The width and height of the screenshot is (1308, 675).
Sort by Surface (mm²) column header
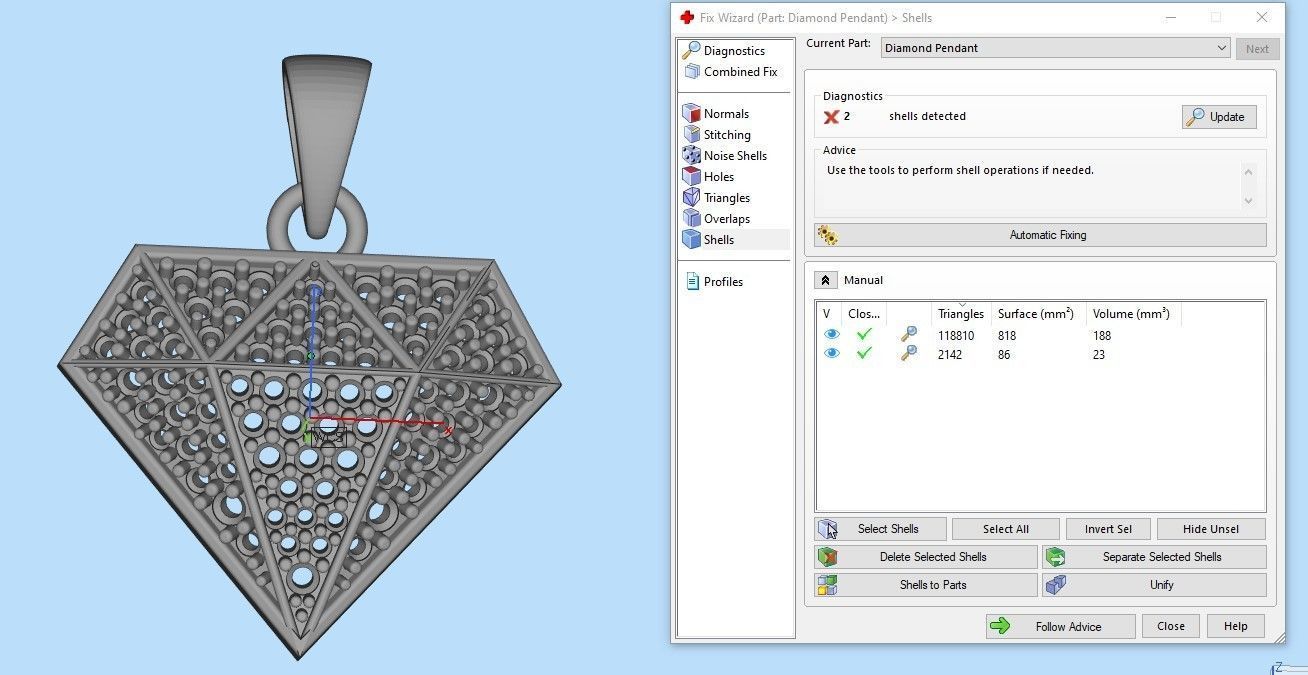(x=1039, y=314)
